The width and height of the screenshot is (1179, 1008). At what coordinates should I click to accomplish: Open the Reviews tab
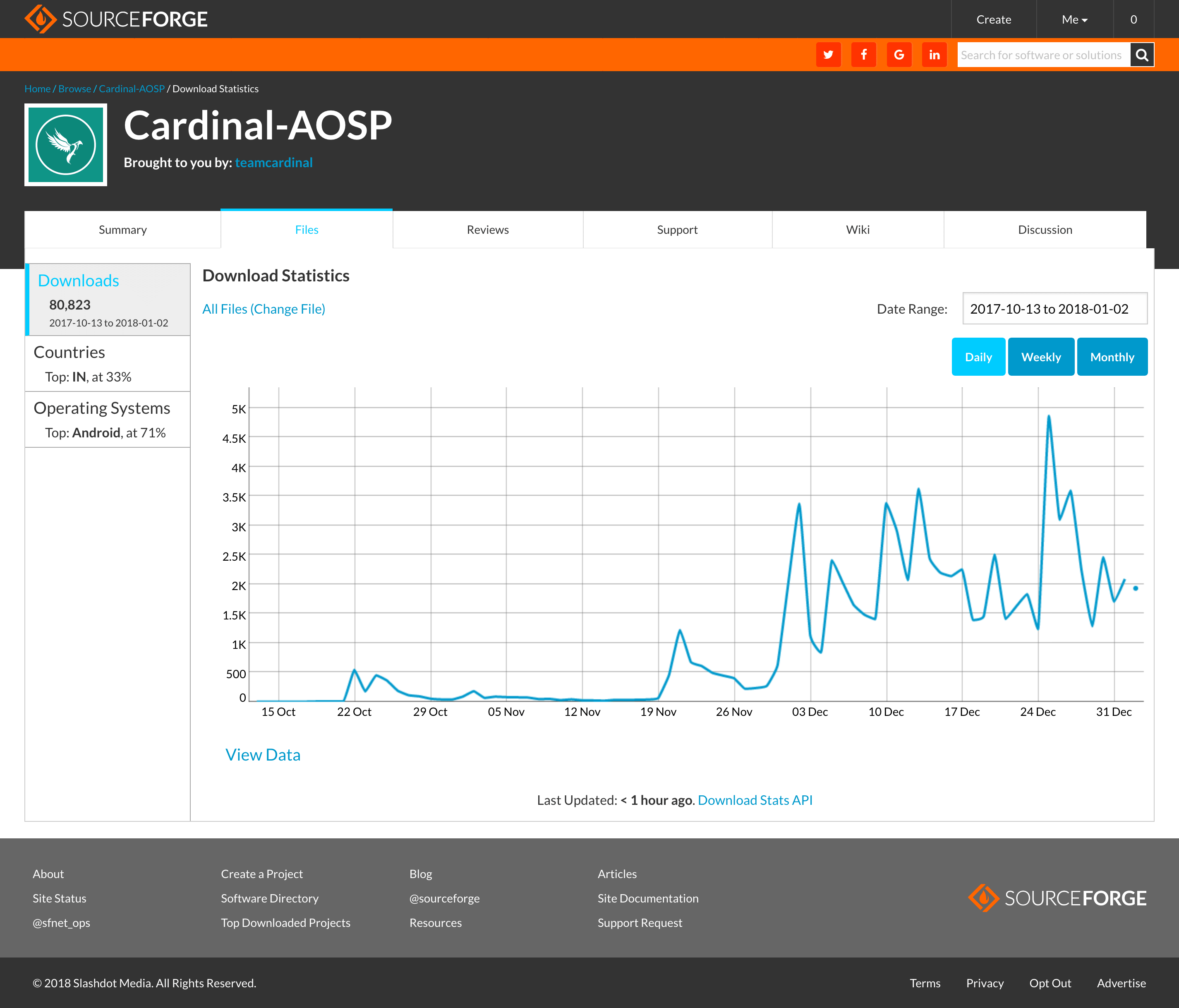pyautogui.click(x=488, y=230)
